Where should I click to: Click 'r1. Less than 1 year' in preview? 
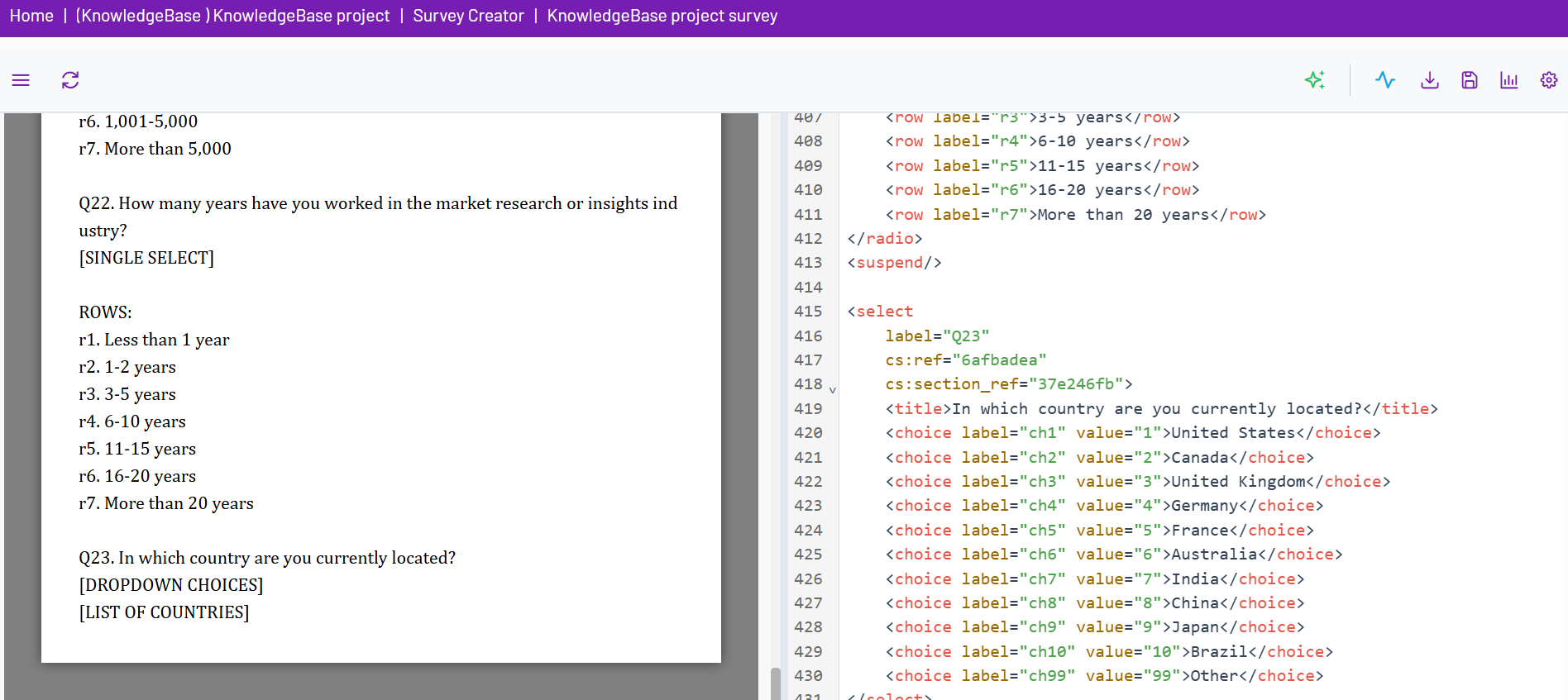(x=154, y=340)
